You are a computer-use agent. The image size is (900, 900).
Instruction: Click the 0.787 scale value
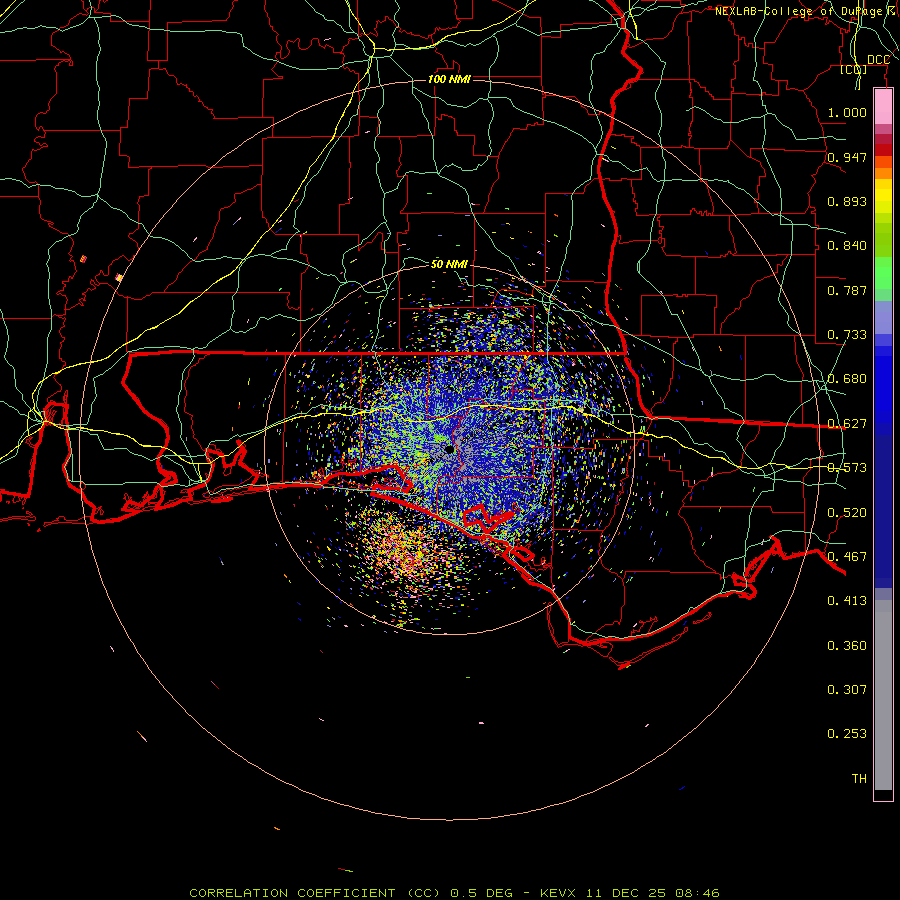(847, 290)
